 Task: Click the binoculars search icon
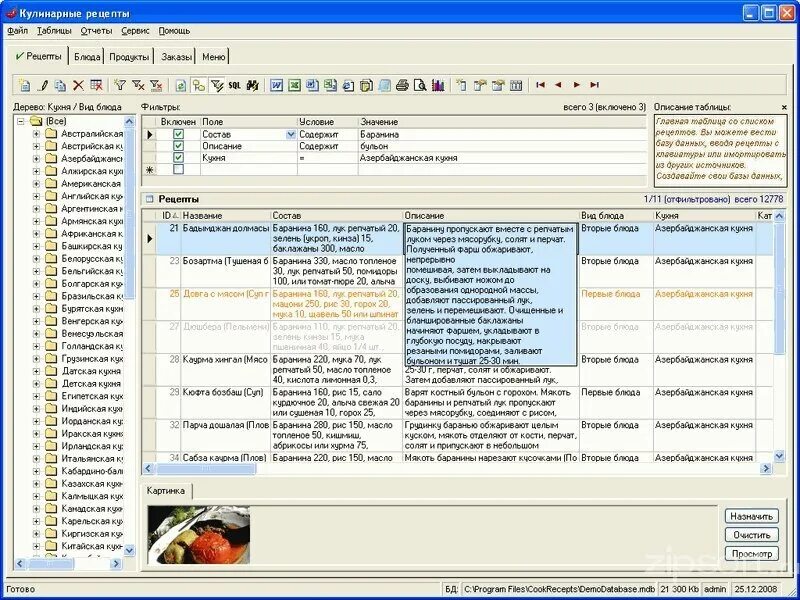pos(253,85)
